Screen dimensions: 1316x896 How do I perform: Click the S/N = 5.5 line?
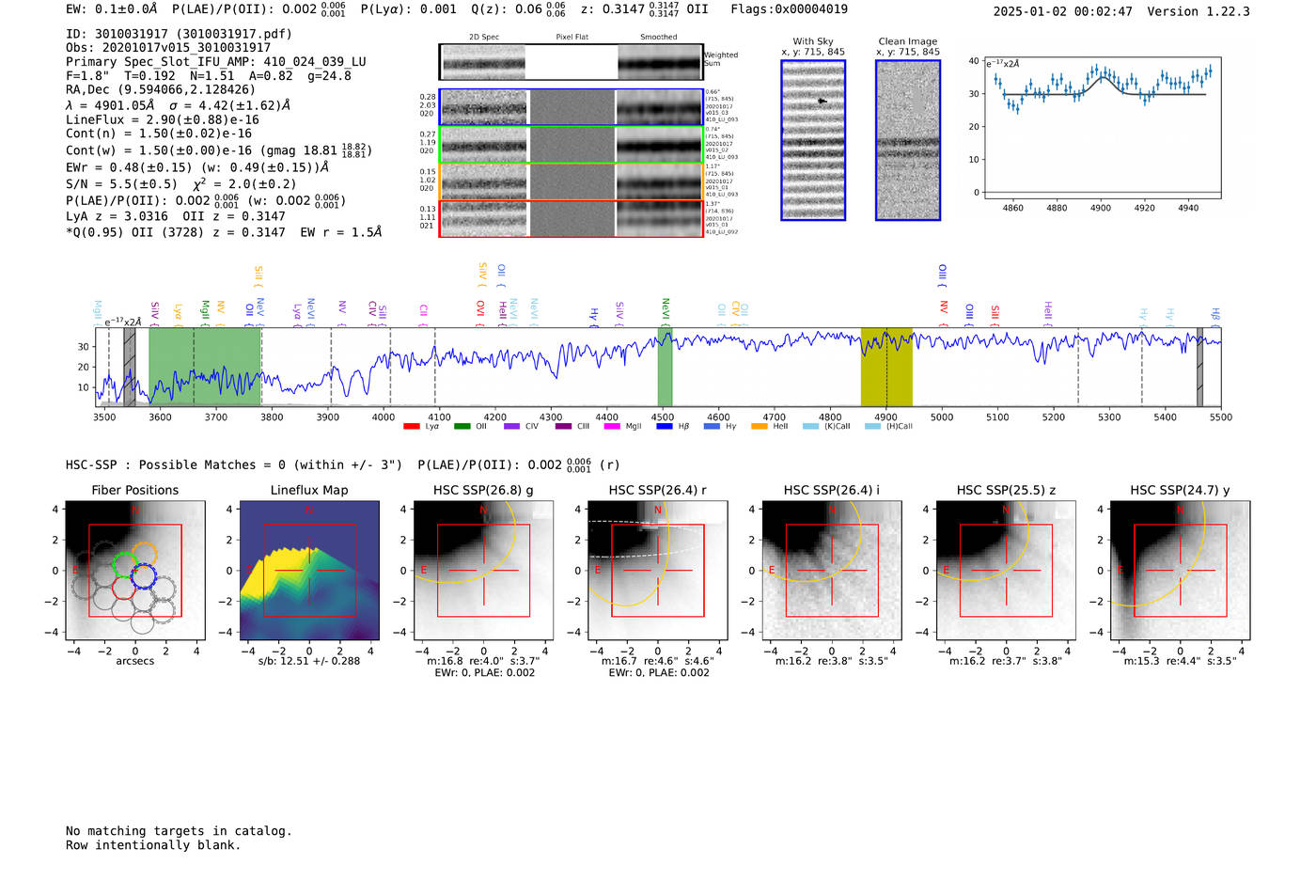(181, 184)
